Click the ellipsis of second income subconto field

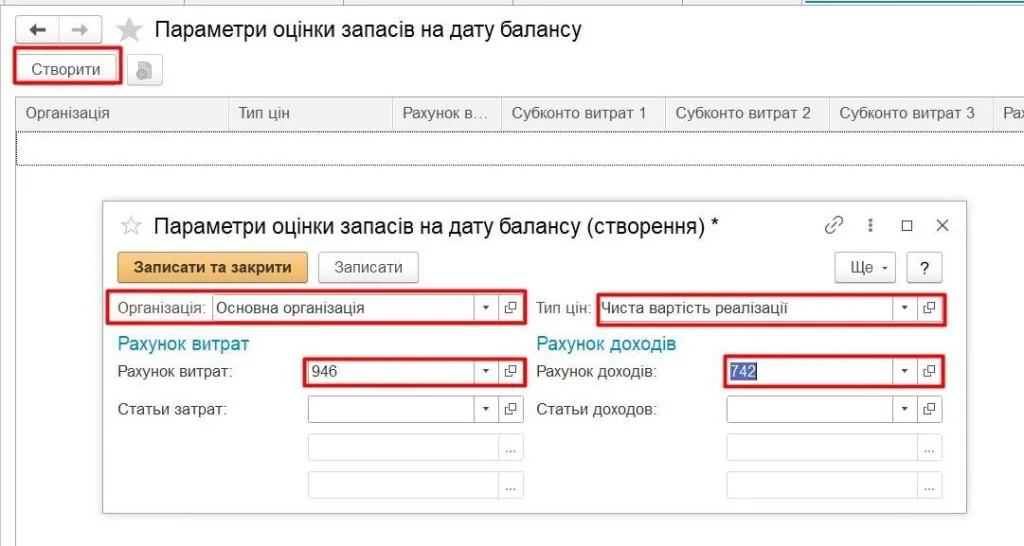tap(929, 448)
